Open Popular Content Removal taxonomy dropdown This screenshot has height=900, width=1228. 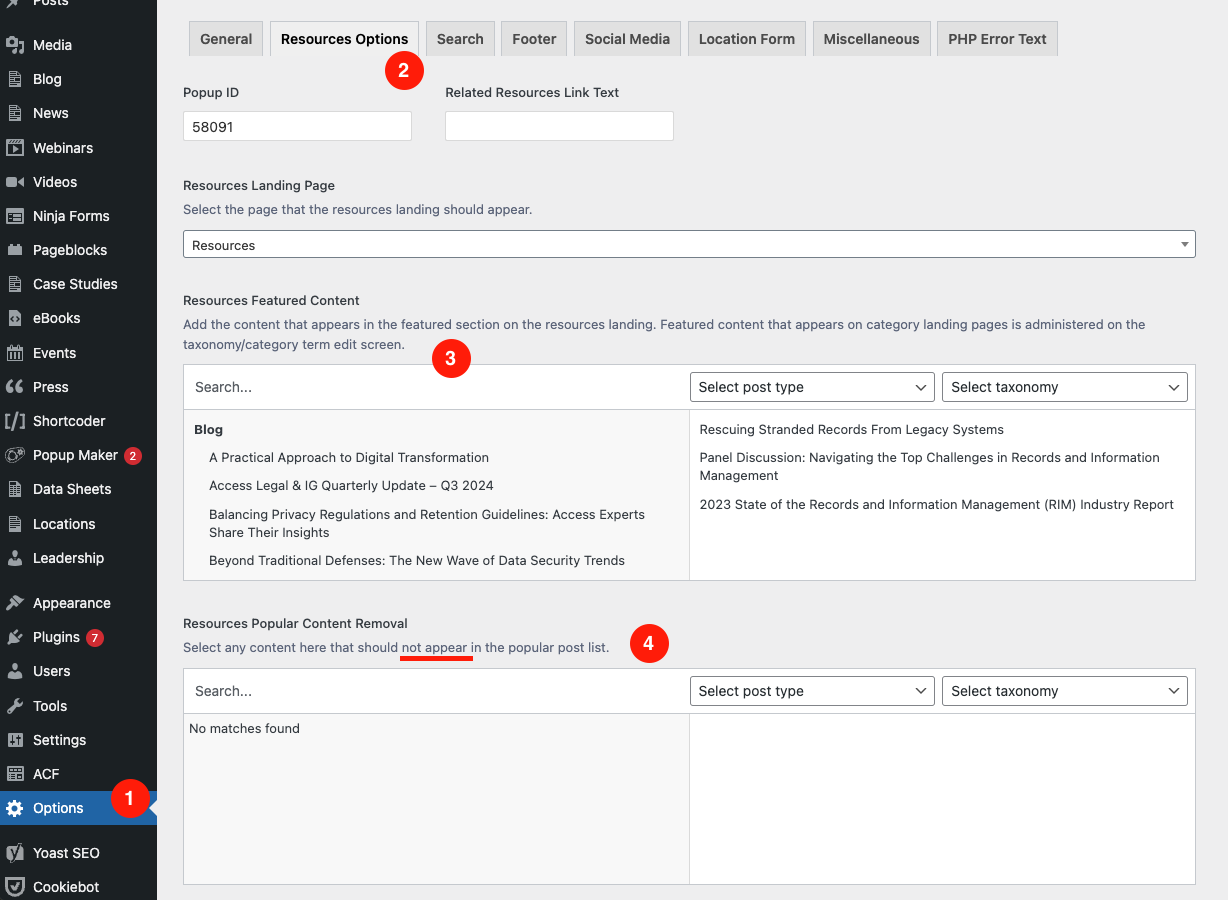[x=1065, y=691]
